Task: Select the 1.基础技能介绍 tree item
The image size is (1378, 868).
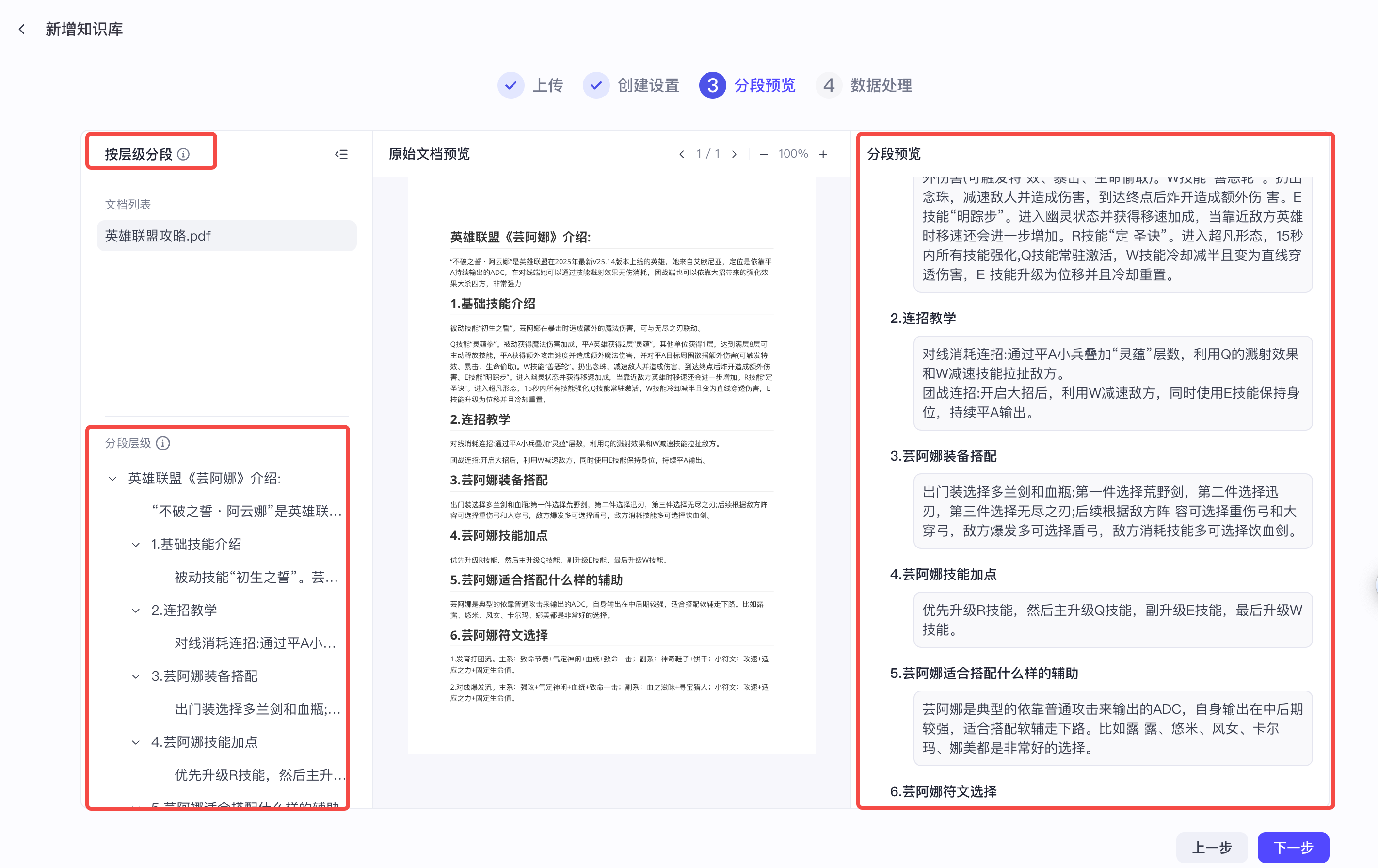Action: pos(196,544)
